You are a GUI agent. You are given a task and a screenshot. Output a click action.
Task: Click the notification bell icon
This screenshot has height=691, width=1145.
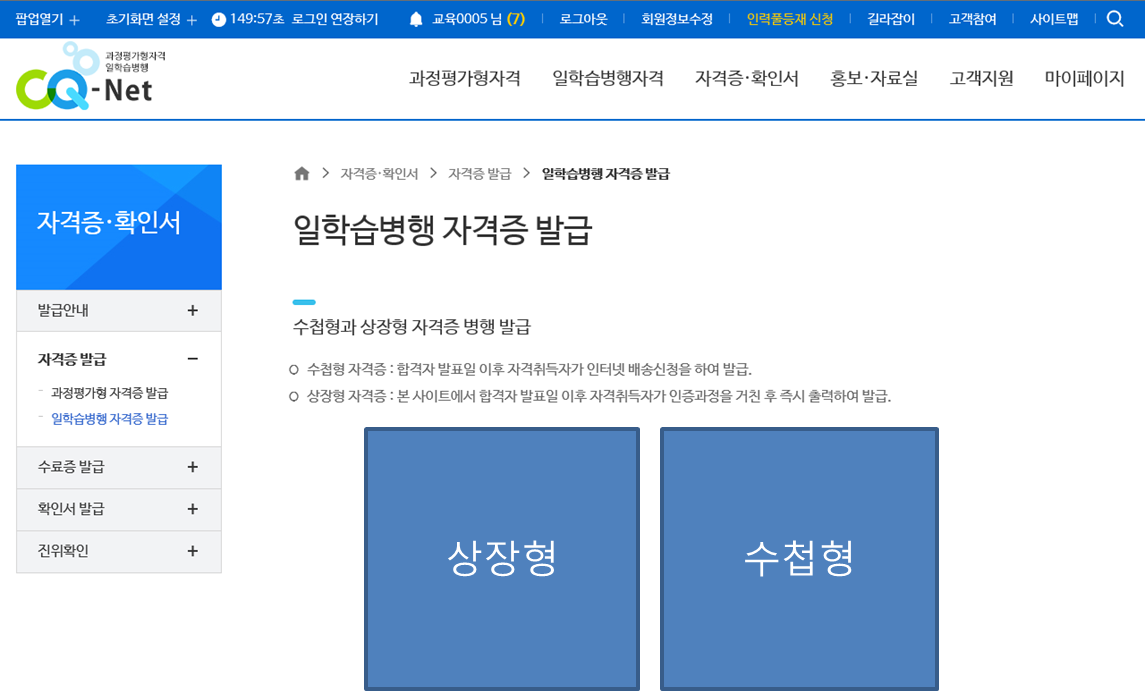point(416,19)
